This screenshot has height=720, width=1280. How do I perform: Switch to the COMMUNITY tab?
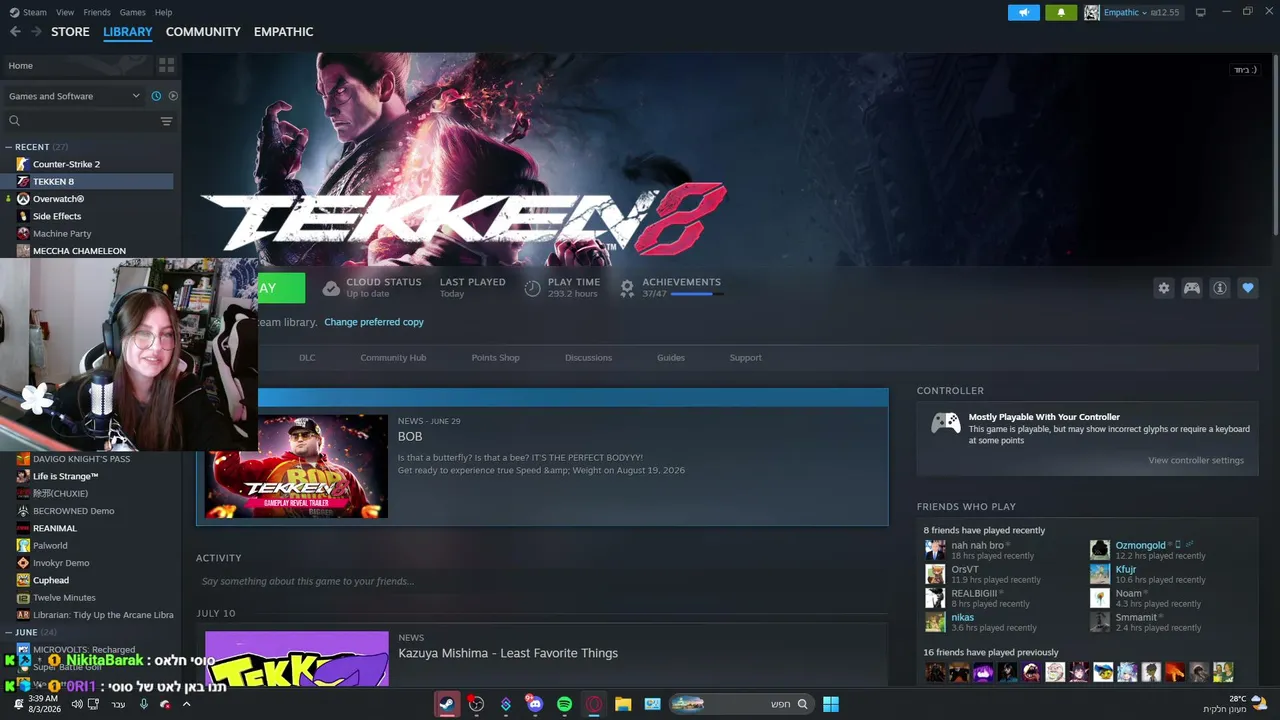click(203, 32)
